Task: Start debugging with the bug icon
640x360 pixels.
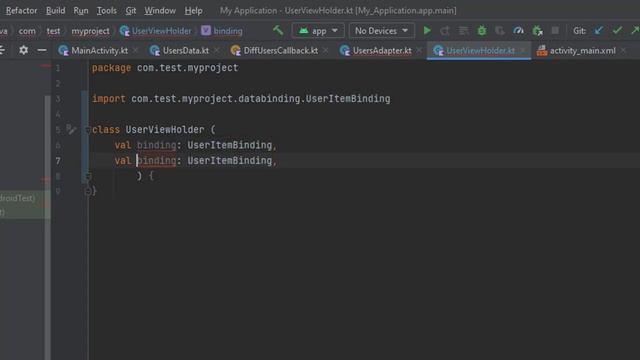Action: [x=482, y=31]
